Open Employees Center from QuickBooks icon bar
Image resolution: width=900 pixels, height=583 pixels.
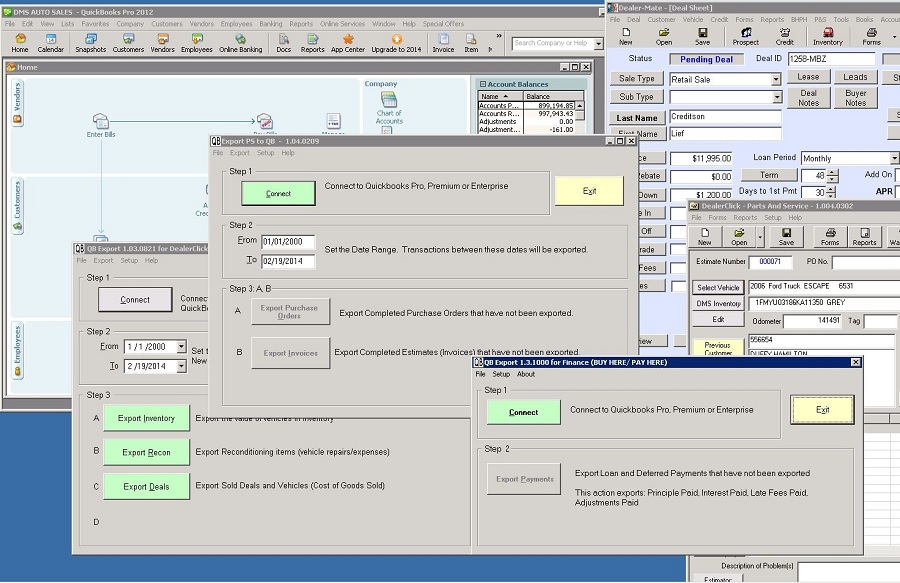coord(197,43)
